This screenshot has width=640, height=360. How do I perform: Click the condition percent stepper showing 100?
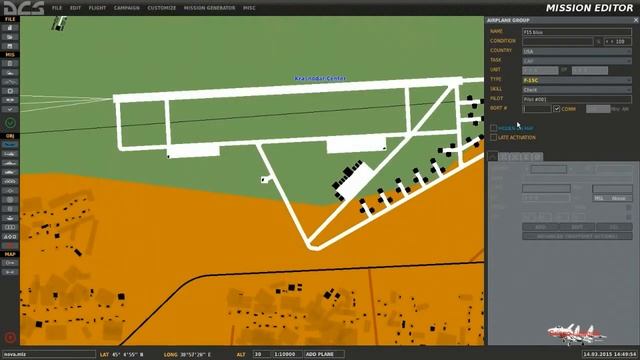point(618,42)
